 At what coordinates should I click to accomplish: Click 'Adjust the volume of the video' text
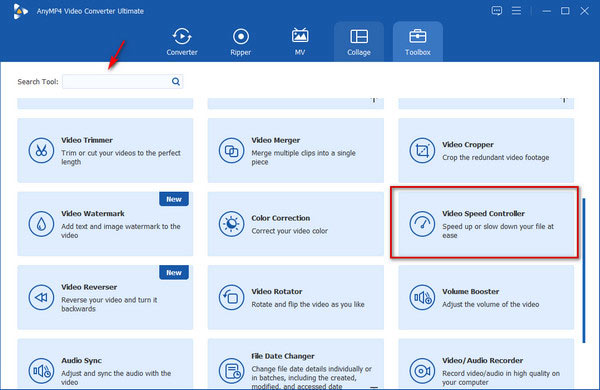click(x=491, y=304)
